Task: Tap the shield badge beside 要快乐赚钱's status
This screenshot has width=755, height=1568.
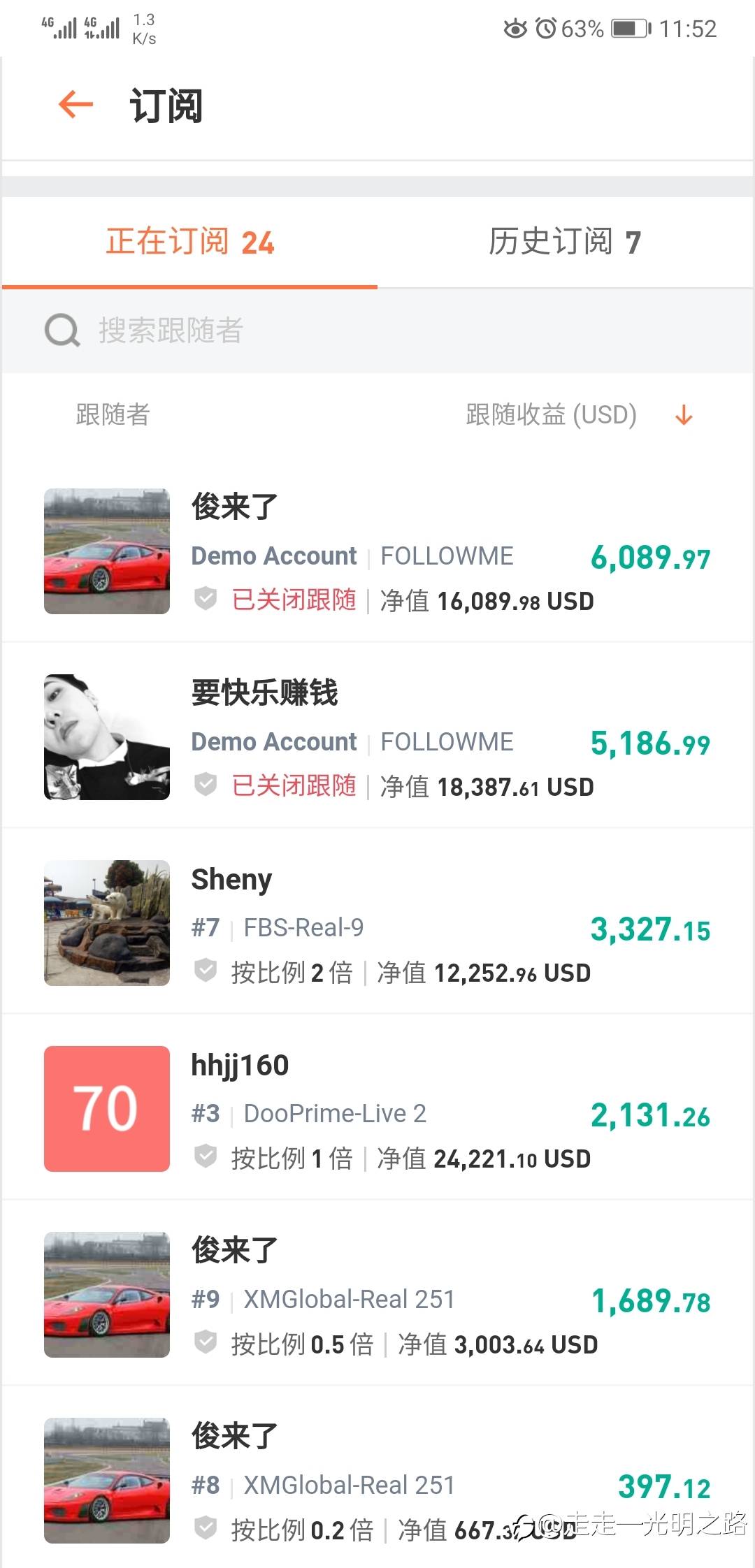Action: (206, 785)
